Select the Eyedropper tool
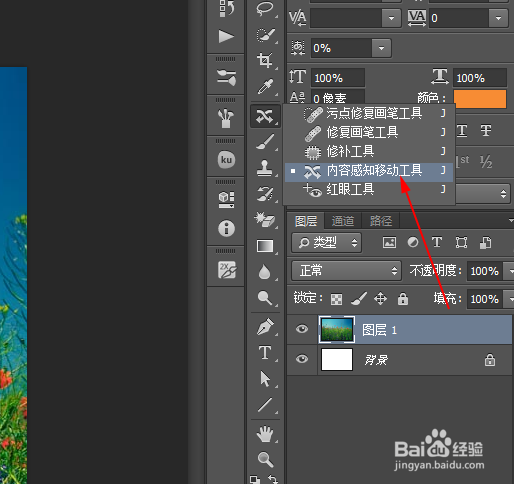This screenshot has width=514, height=484. tap(265, 86)
